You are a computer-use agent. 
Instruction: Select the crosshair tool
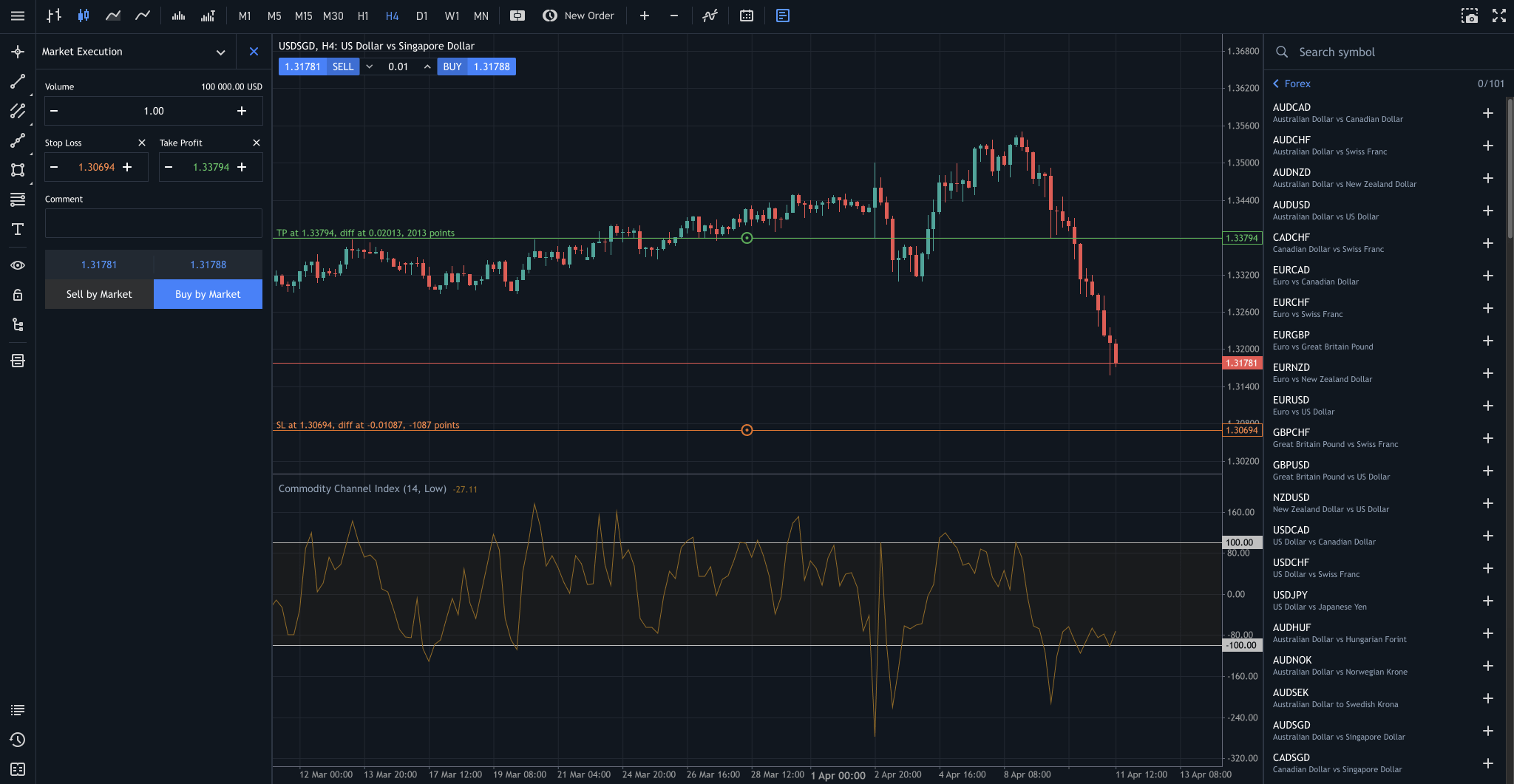tap(18, 51)
